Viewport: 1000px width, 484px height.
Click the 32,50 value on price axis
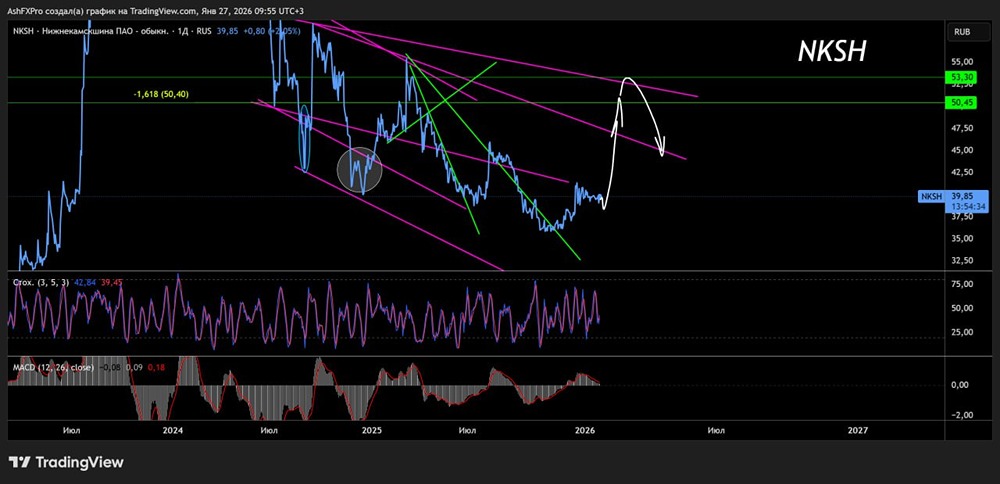961,260
